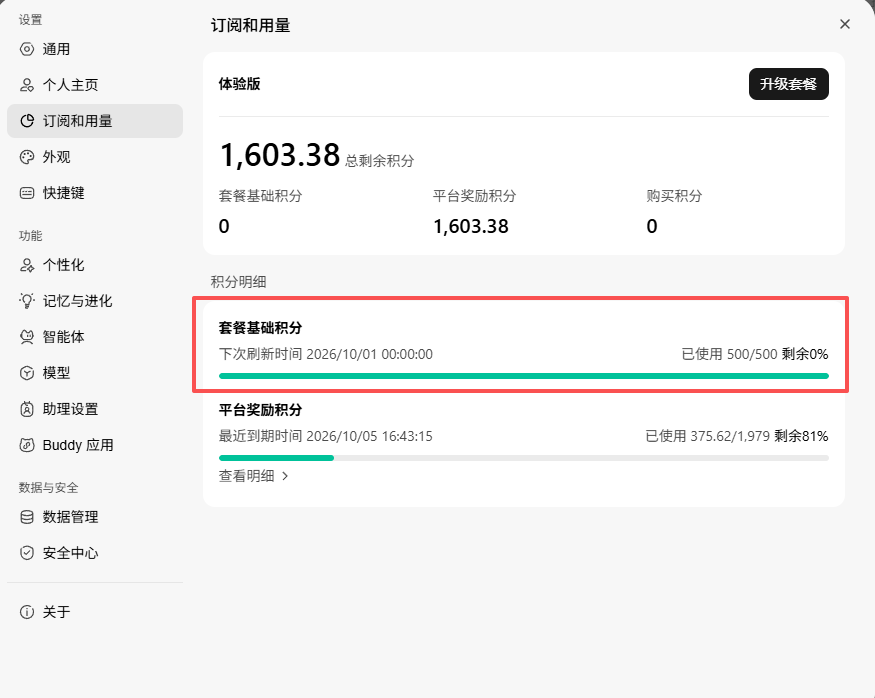Open 助理设置 page label
The height and width of the screenshot is (698, 875).
click(x=70, y=409)
